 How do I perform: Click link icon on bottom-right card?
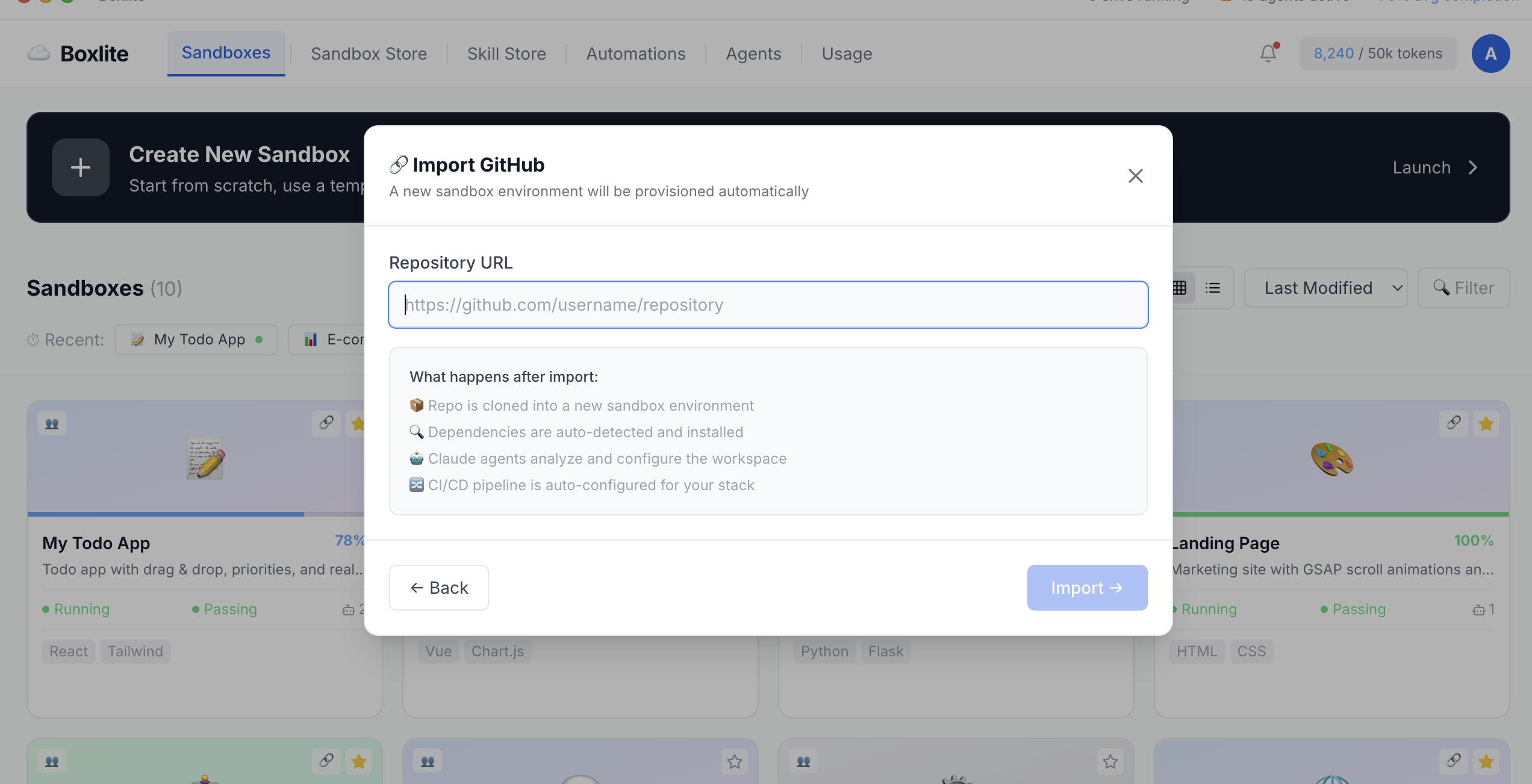[x=1453, y=762]
